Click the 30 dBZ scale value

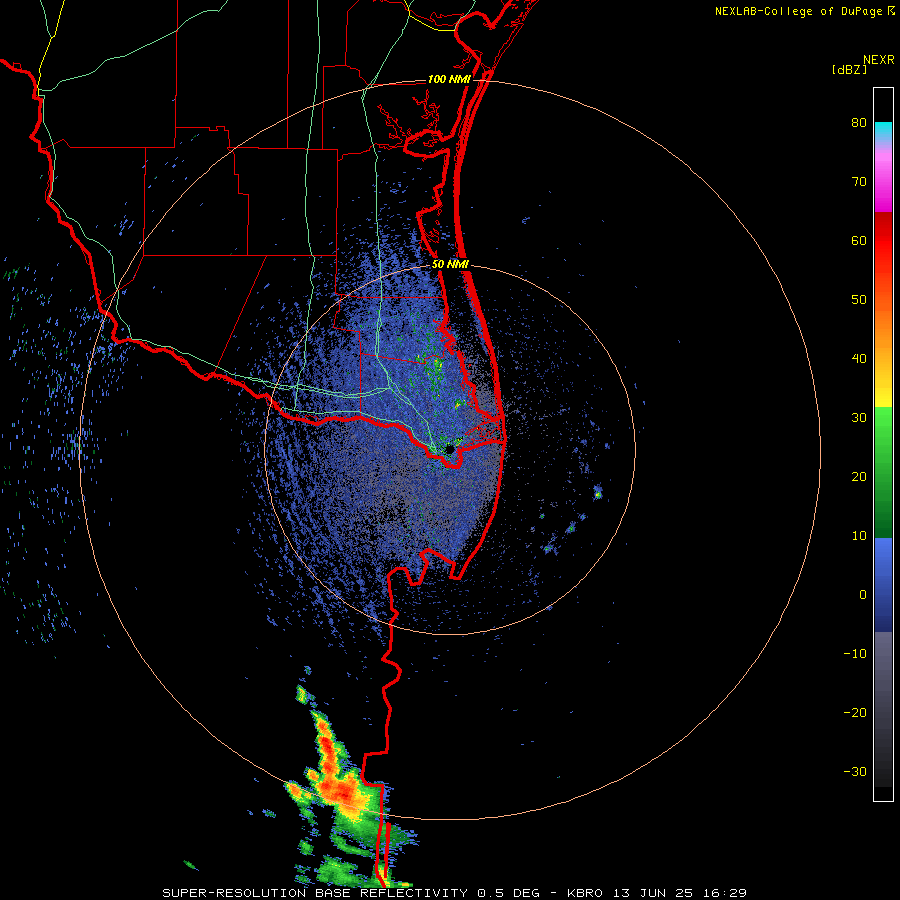point(859,418)
